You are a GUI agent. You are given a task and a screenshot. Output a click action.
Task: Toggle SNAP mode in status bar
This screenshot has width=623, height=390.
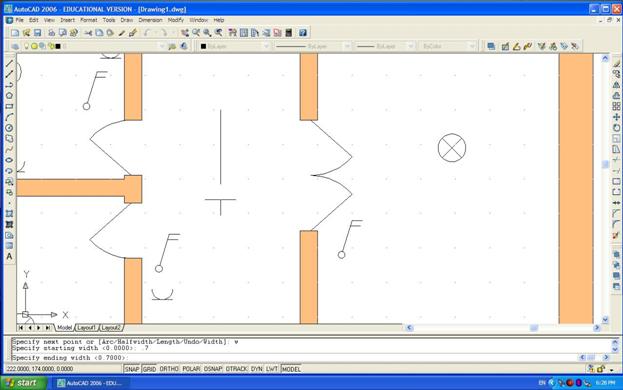132,369
